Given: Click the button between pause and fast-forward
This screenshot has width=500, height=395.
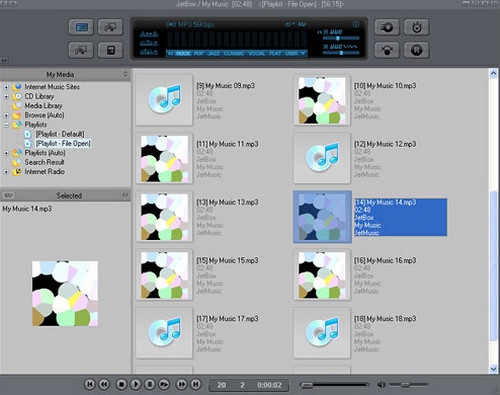Looking at the screenshot, I should [x=164, y=384].
